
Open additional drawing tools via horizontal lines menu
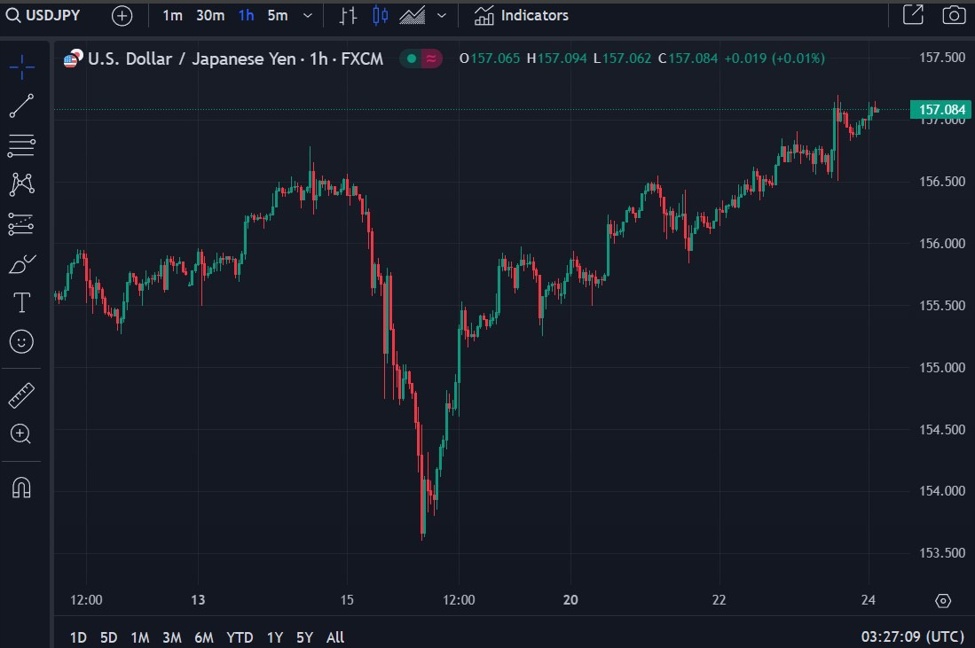pyautogui.click(x=21, y=145)
